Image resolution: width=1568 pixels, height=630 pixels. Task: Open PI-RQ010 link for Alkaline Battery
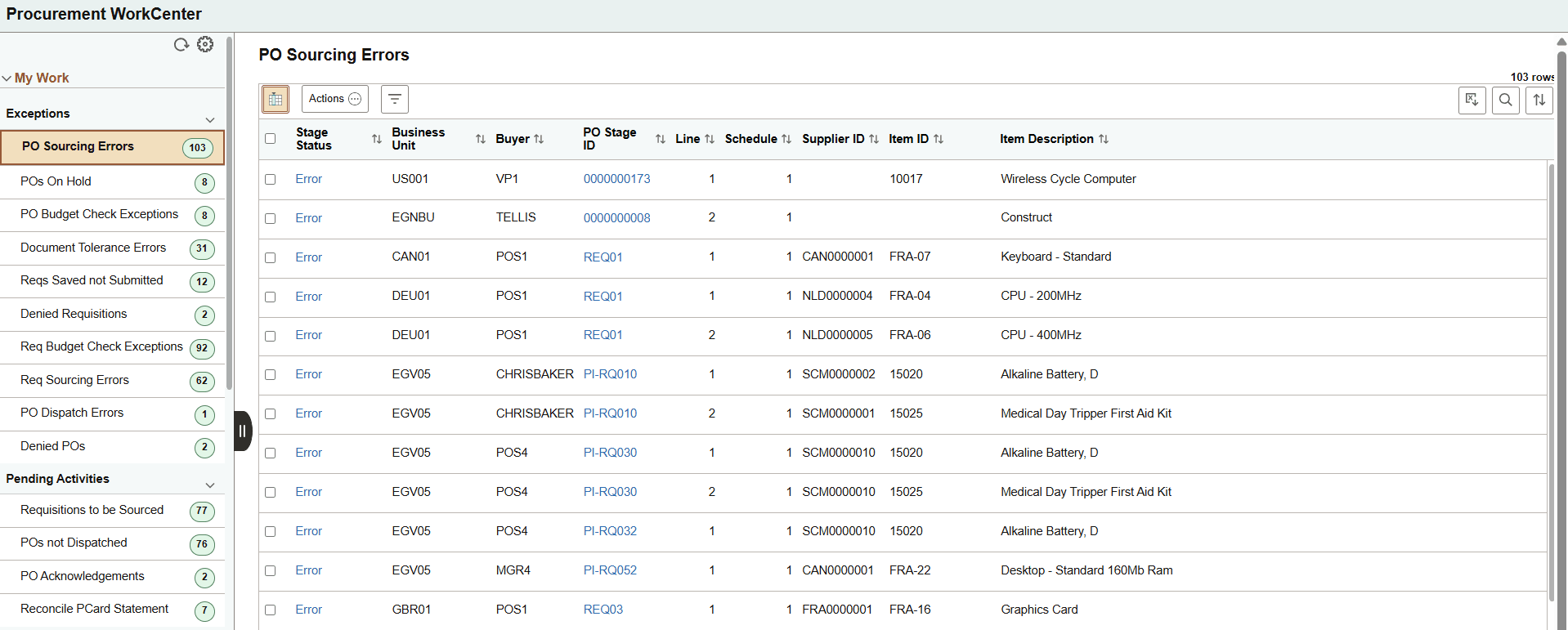coord(610,374)
